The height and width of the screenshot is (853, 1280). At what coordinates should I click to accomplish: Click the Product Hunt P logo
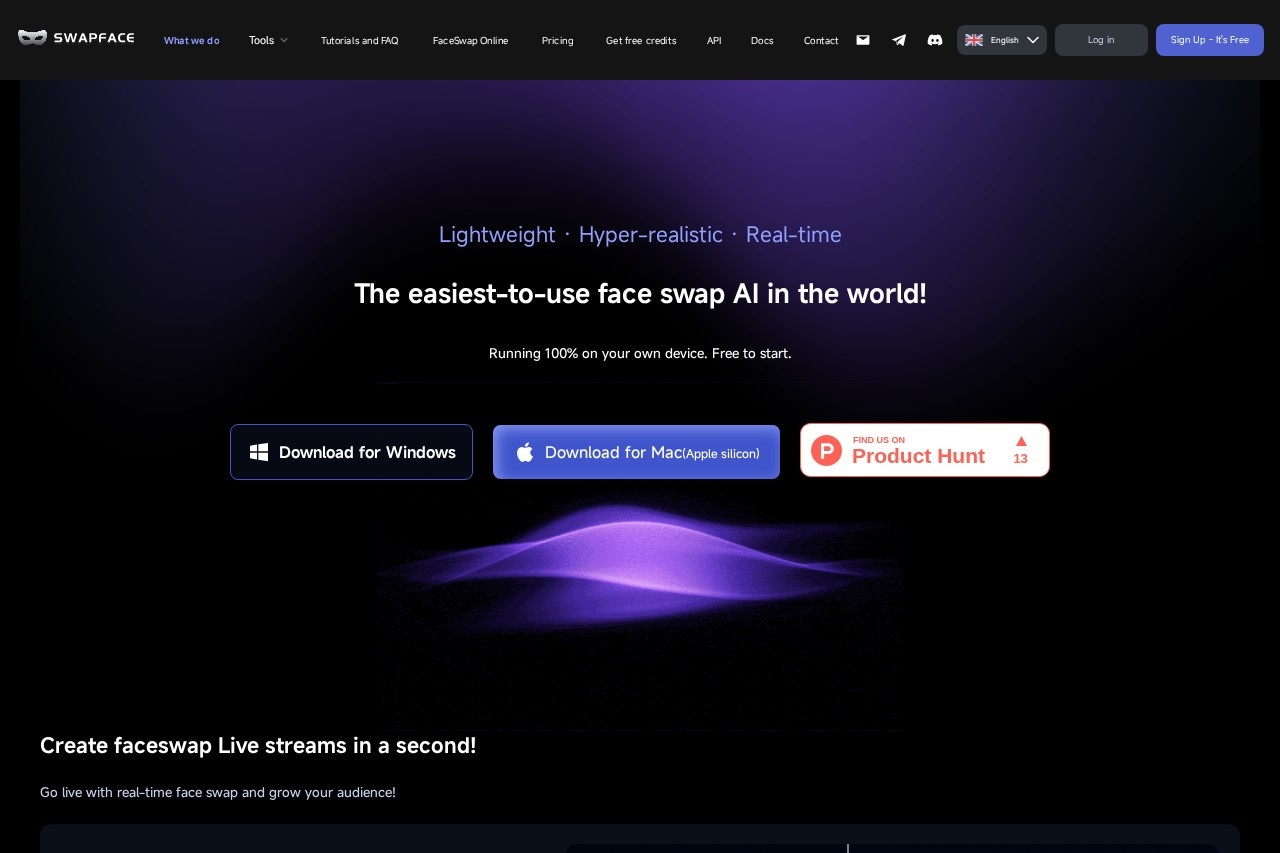click(827, 450)
